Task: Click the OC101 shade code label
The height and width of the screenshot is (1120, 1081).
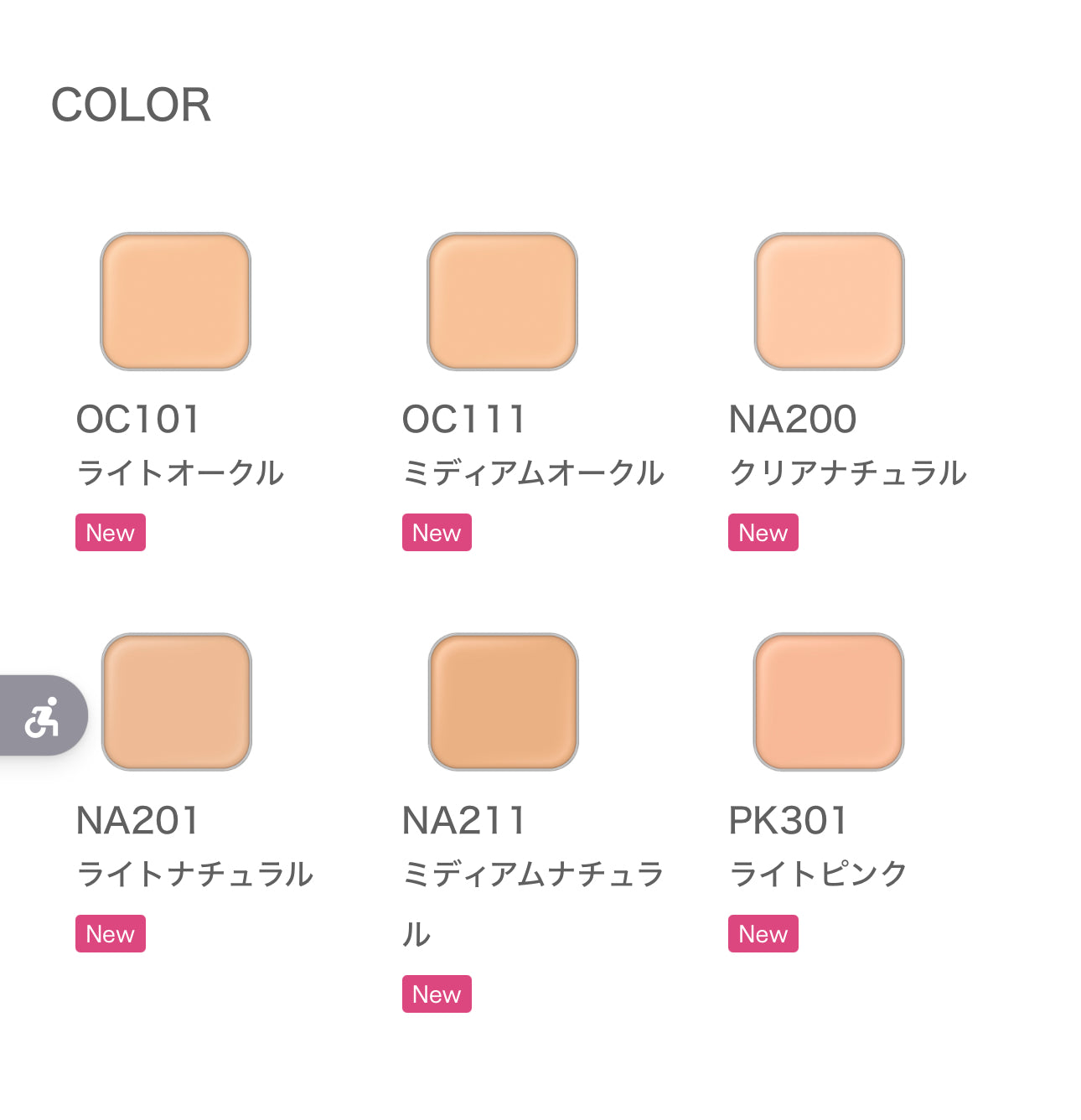Action: [138, 420]
